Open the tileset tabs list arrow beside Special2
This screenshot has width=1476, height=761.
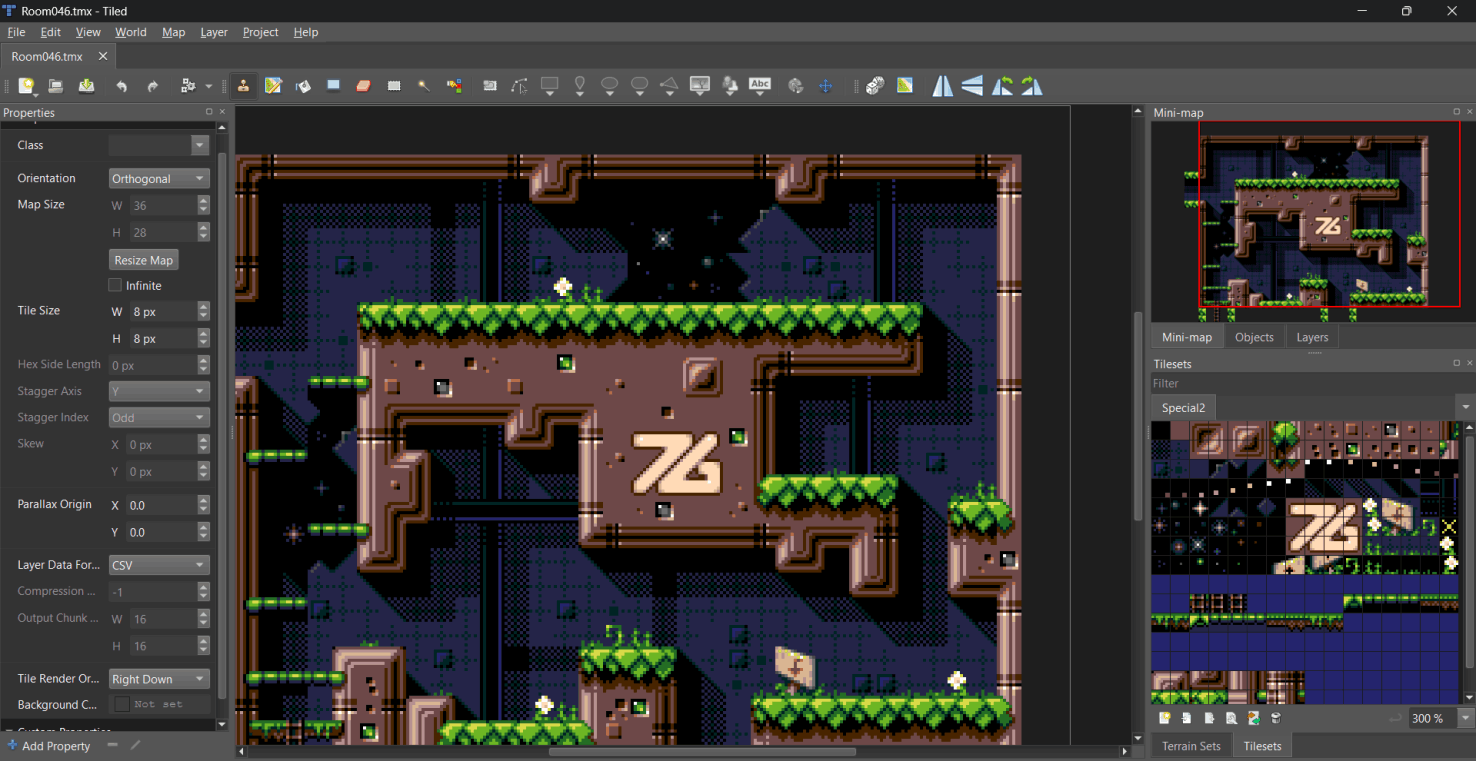click(1466, 407)
